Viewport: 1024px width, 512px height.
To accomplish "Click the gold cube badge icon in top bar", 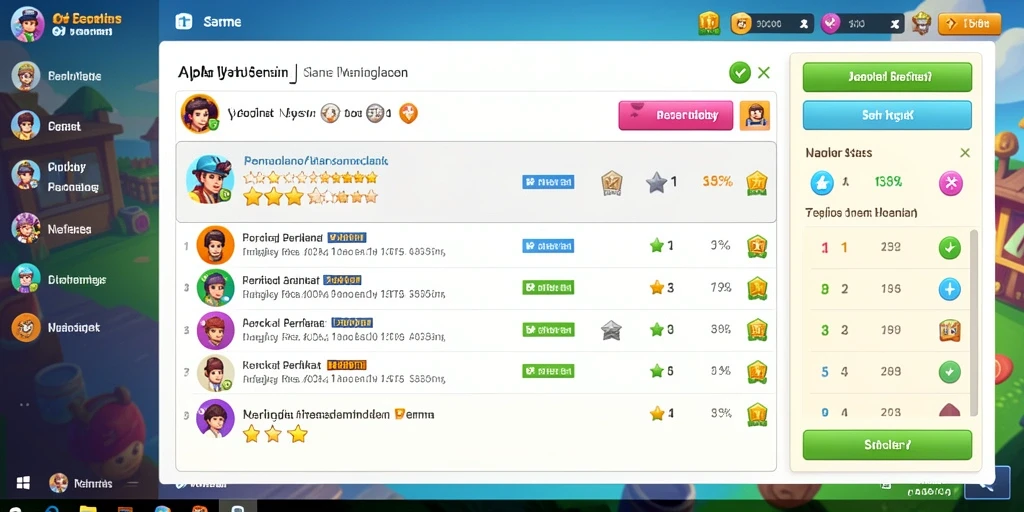I will [x=709, y=23].
